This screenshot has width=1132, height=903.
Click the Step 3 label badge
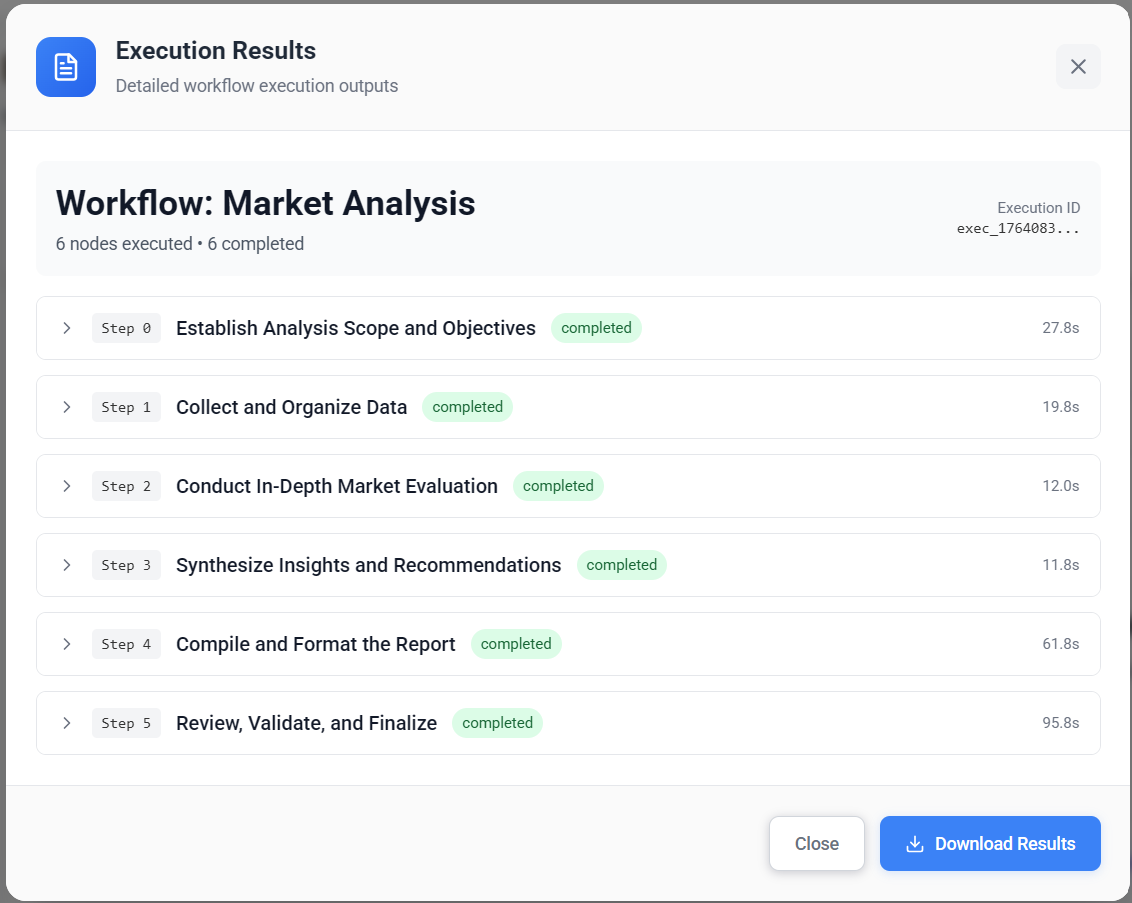point(126,564)
